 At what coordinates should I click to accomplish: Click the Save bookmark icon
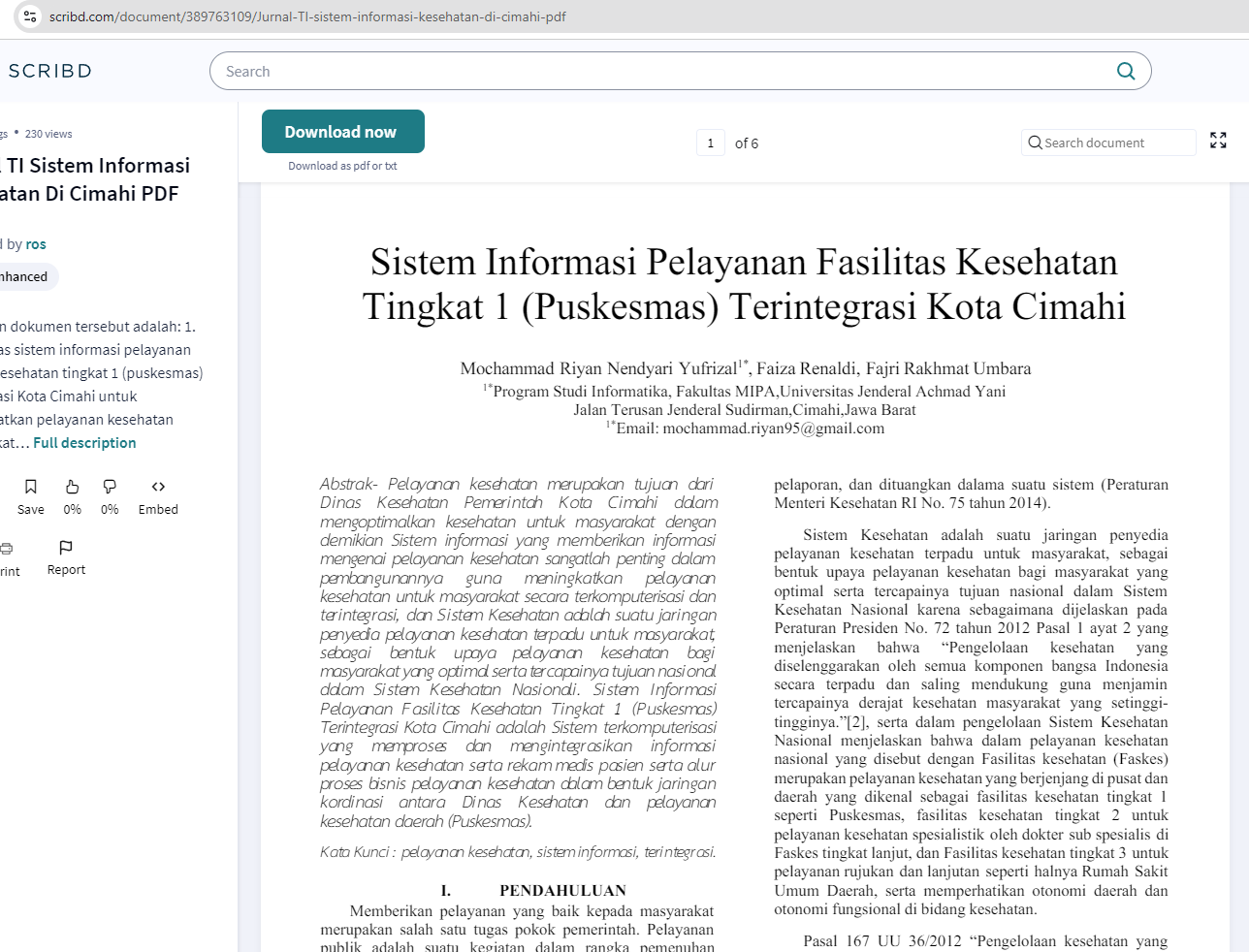pyautogui.click(x=31, y=487)
